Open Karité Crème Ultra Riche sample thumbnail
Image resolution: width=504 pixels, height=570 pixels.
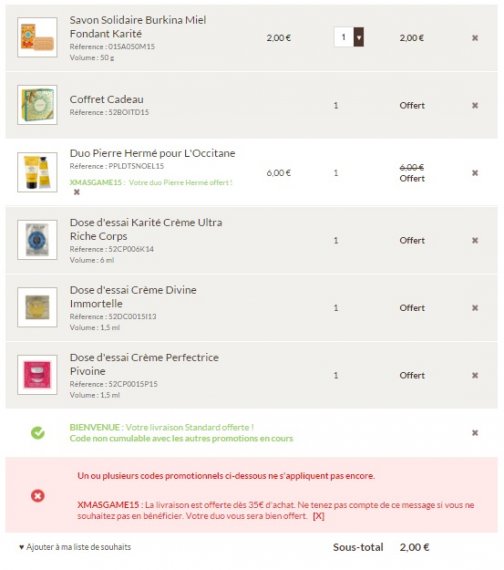[x=37, y=240]
